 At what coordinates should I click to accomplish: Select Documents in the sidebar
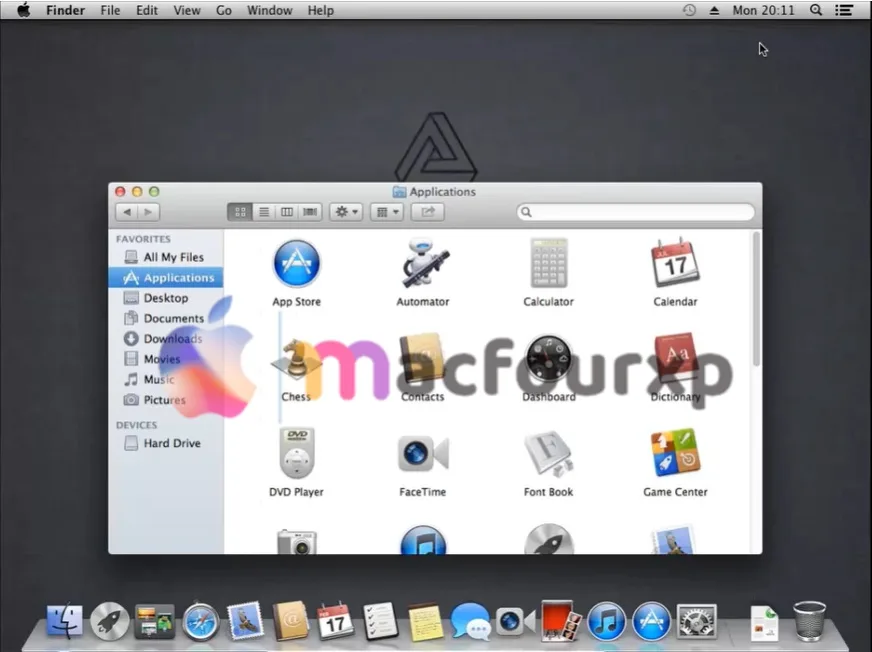[x=166, y=318]
